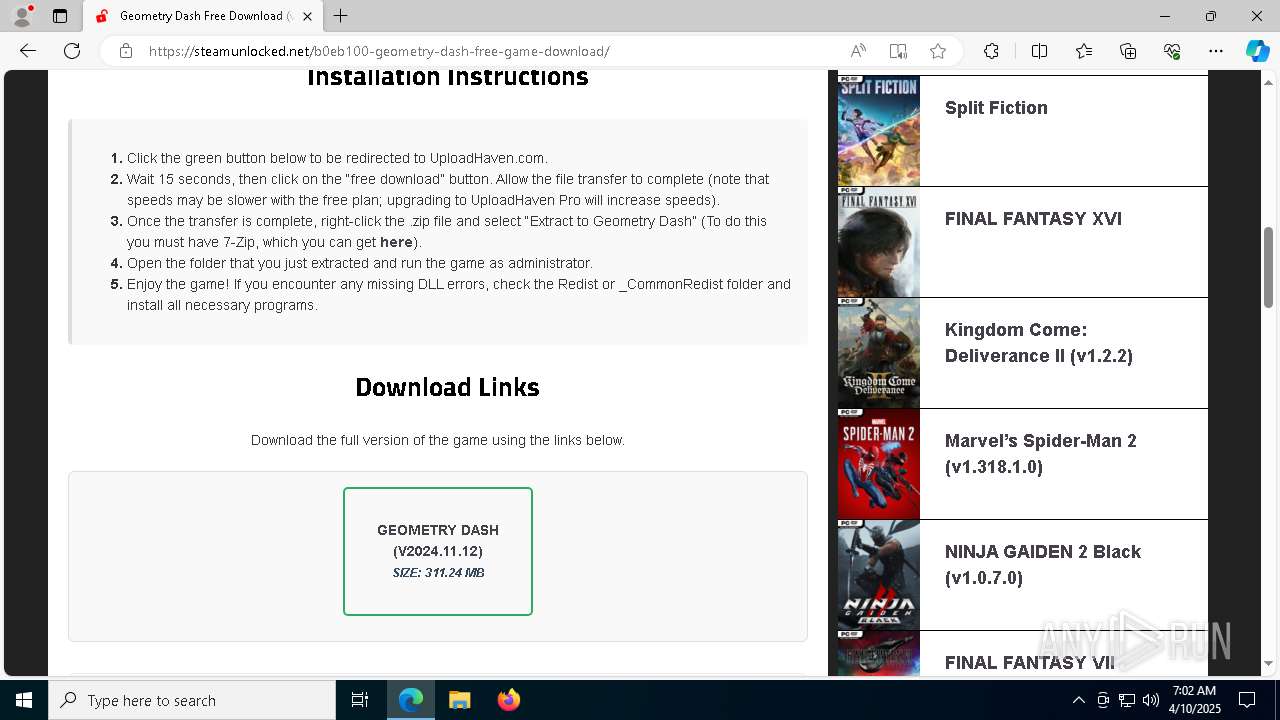Open NINJA GAIDEN 2 Black link
Screen dimensions: 1280x720
point(1043,565)
